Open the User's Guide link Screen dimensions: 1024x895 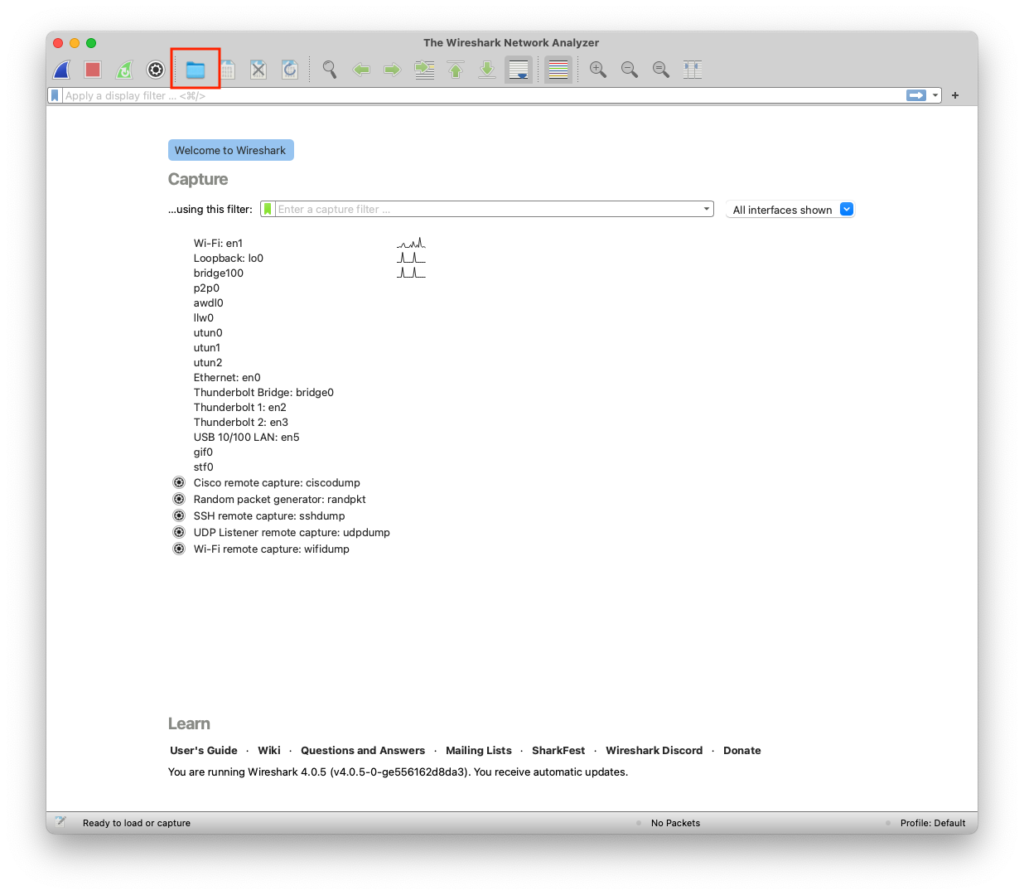click(203, 750)
